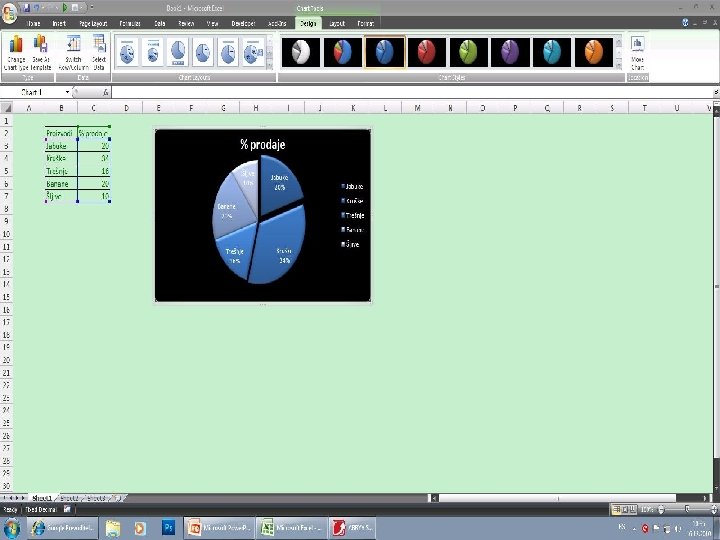Image resolution: width=720 pixels, height=540 pixels.
Task: Choose the white/gray pie chart style
Action: point(301,52)
